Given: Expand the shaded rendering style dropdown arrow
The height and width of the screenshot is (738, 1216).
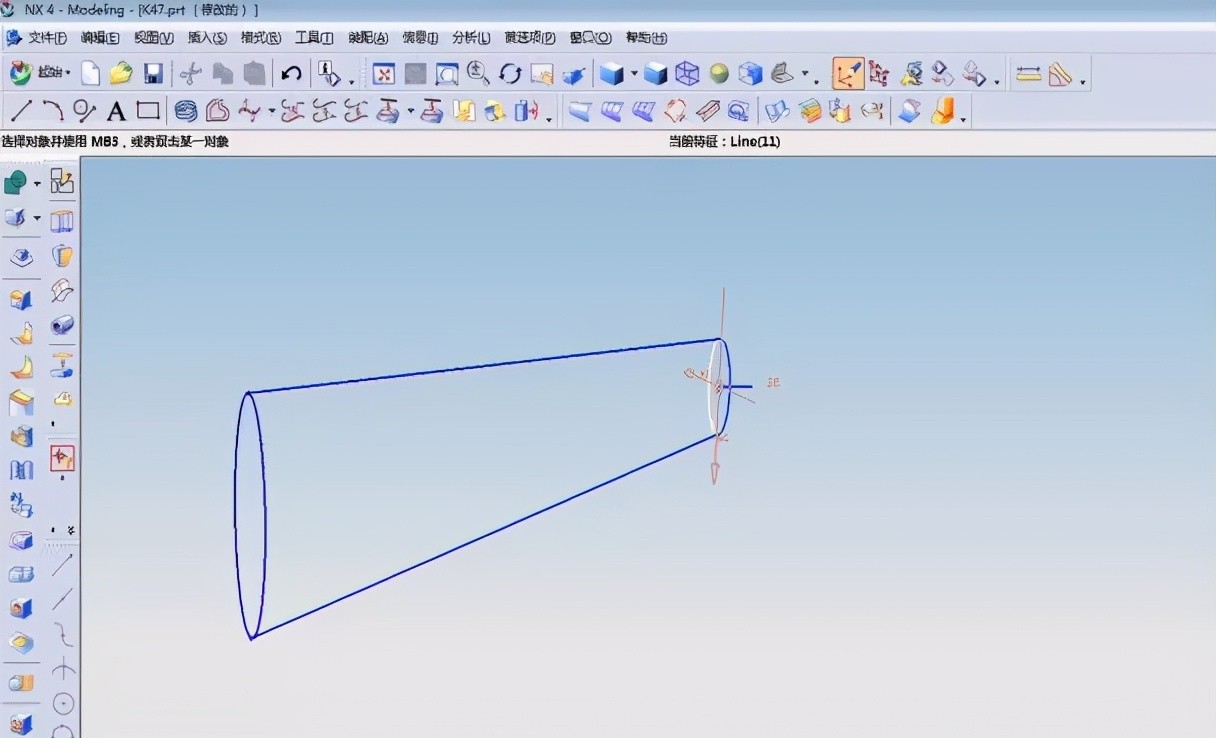Looking at the screenshot, I should [x=634, y=74].
